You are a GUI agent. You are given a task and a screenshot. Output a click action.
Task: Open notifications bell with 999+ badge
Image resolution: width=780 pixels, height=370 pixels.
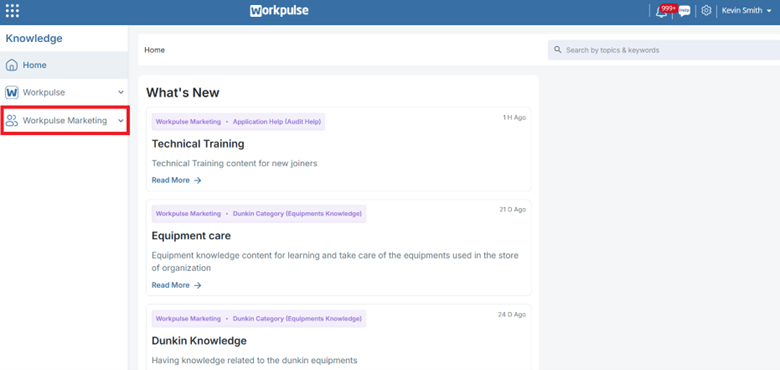click(x=661, y=11)
